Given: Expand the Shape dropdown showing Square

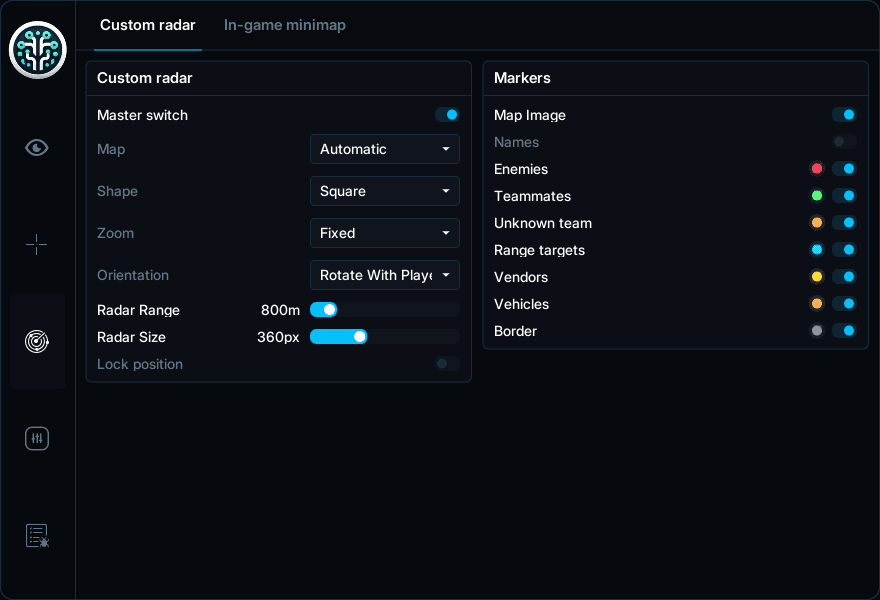Looking at the screenshot, I should coord(385,191).
